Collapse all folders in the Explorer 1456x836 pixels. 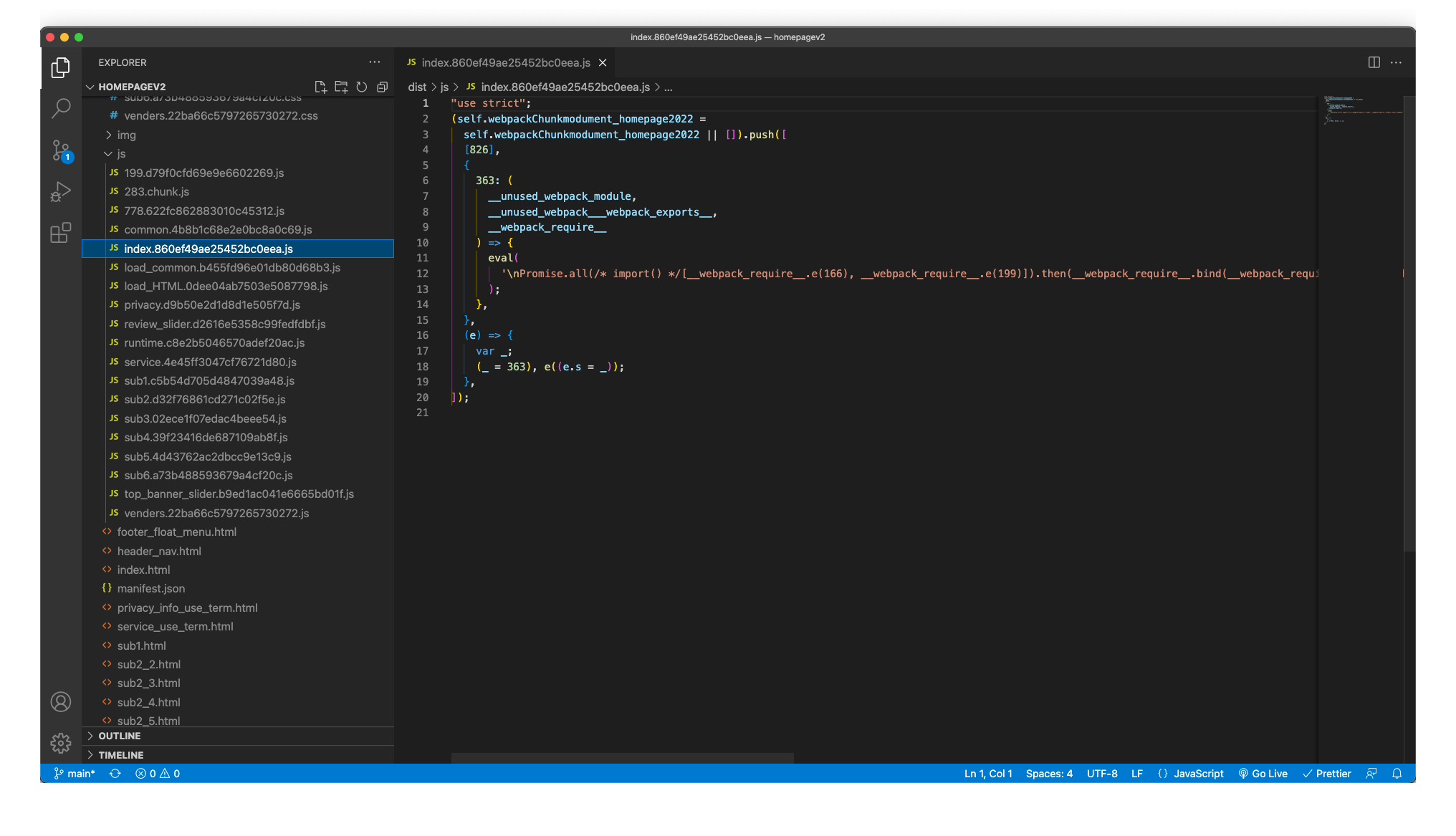click(382, 87)
